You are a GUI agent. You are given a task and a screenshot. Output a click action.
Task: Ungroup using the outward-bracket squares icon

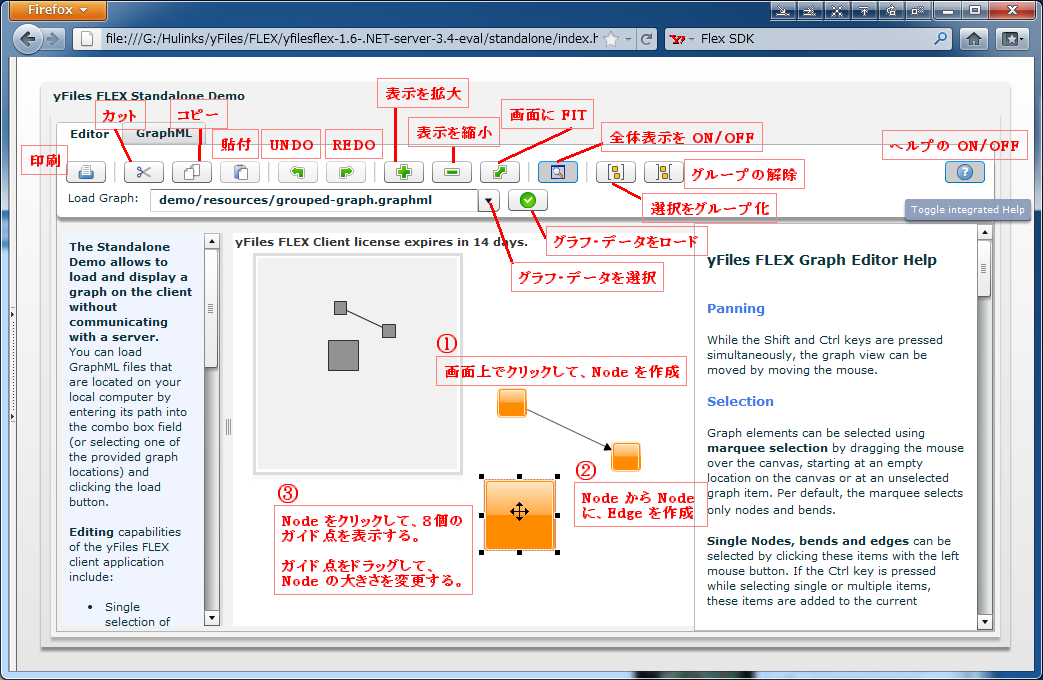click(x=664, y=172)
